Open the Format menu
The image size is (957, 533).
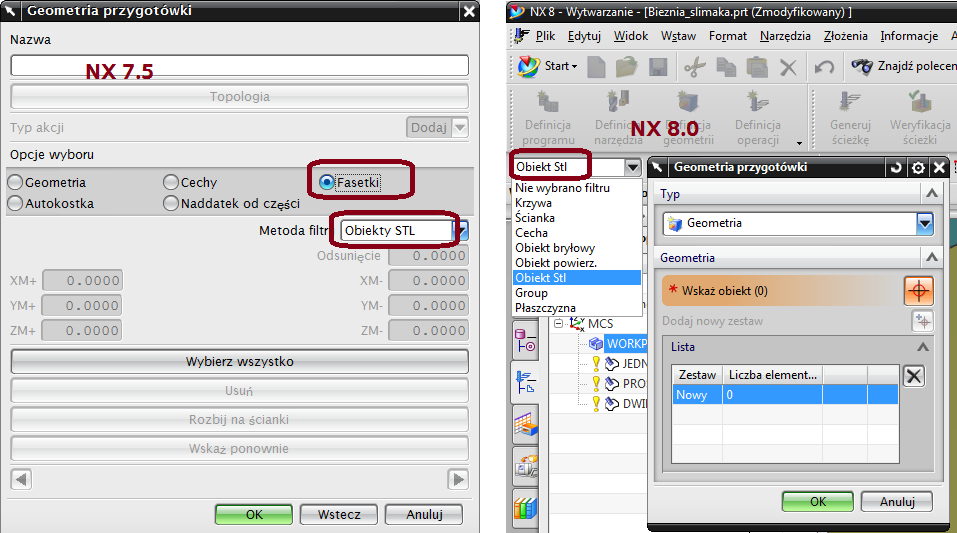coord(728,36)
